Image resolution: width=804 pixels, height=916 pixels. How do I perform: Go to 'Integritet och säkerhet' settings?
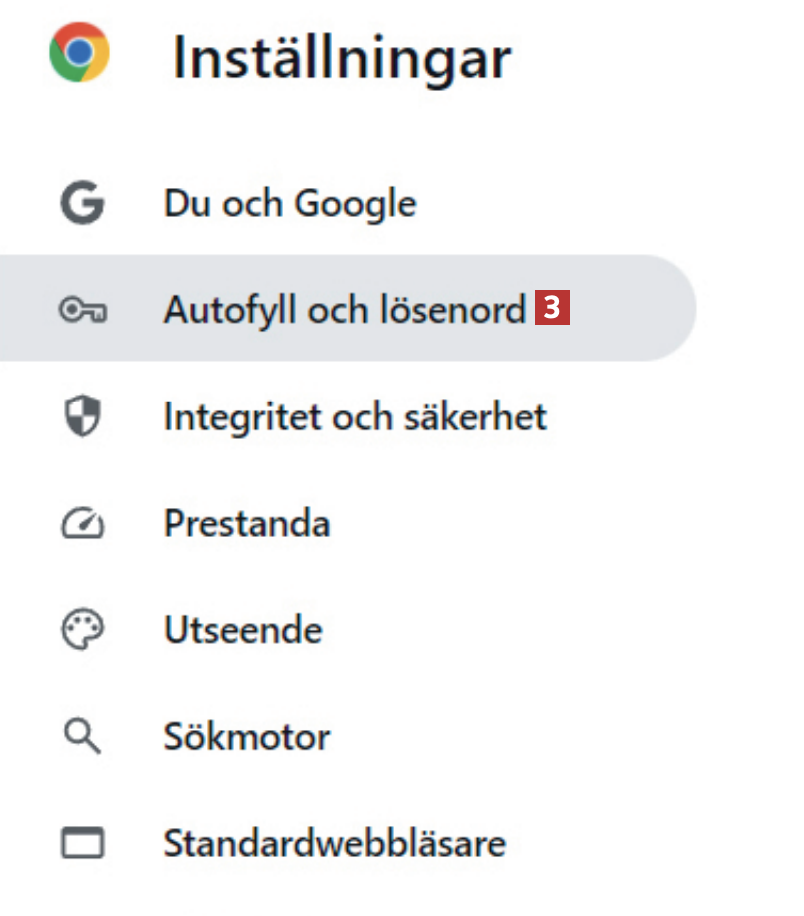pyautogui.click(x=355, y=417)
